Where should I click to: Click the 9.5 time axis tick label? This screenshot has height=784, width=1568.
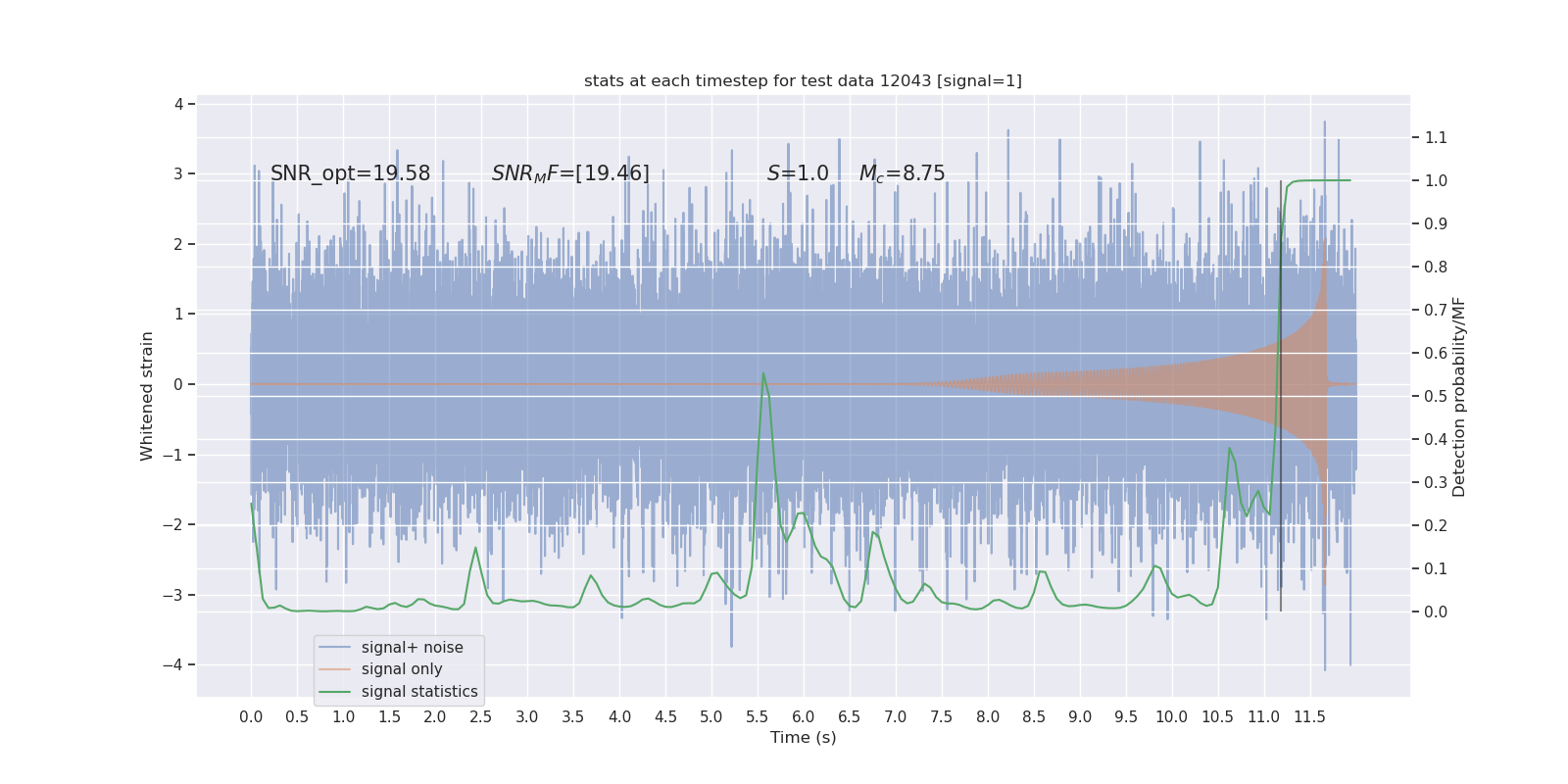[x=1126, y=716]
